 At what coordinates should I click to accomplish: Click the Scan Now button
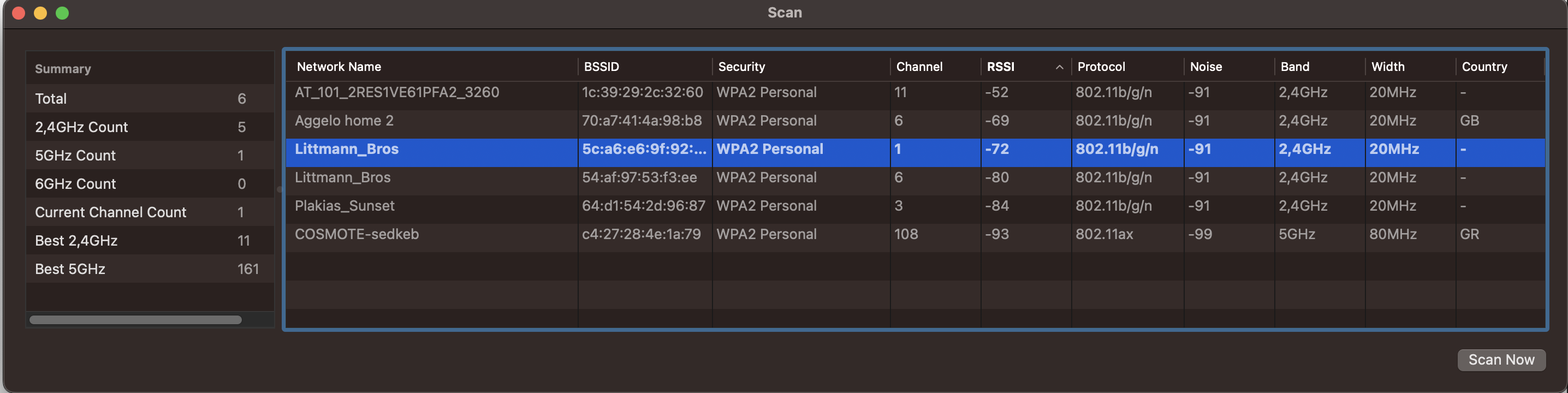click(x=1500, y=360)
